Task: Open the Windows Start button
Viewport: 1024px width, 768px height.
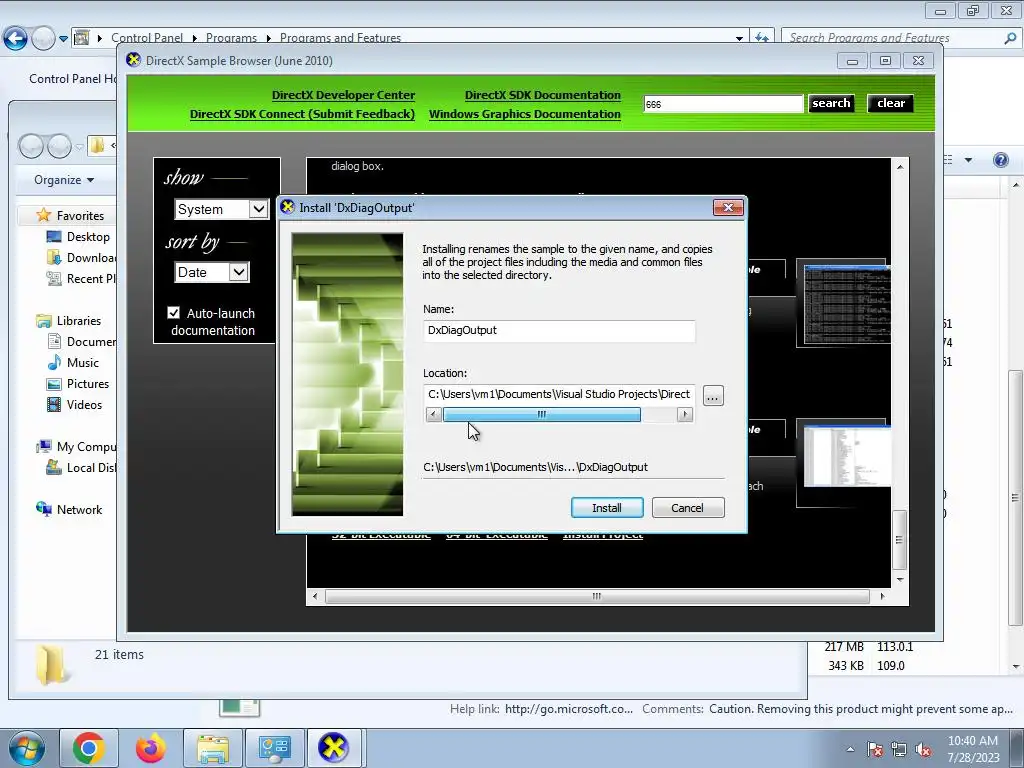Action: pyautogui.click(x=26, y=748)
